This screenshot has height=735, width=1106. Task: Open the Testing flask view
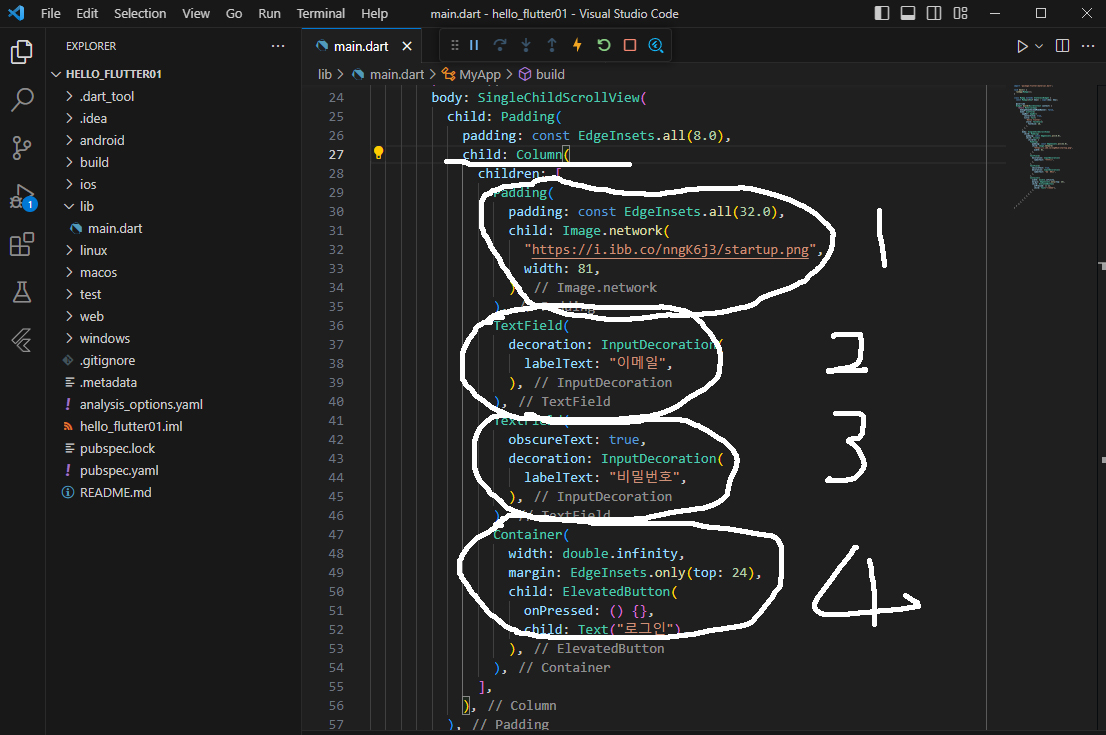22,292
